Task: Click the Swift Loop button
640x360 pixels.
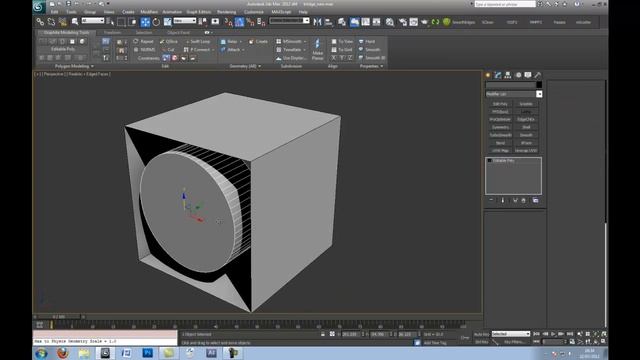Action: point(198,42)
